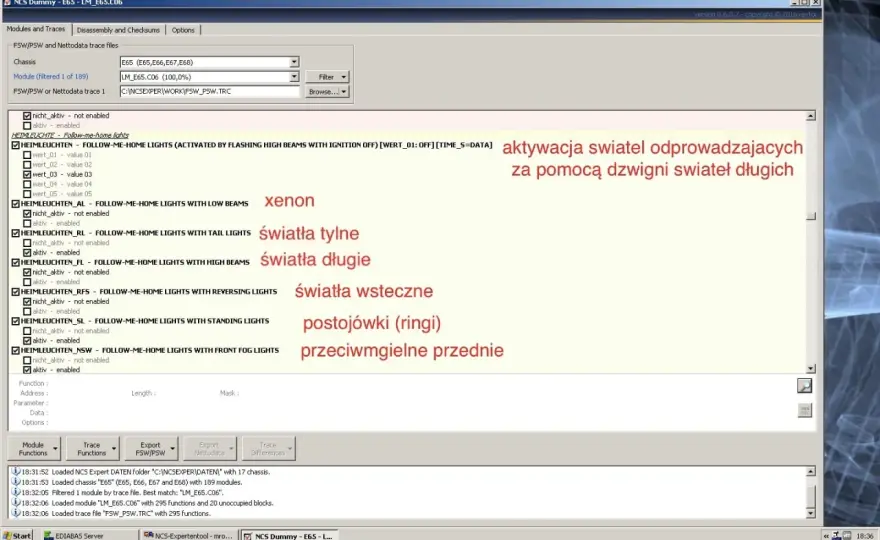
Task: Click info icon of 18:31:52 log entry
Action: (x=16, y=472)
